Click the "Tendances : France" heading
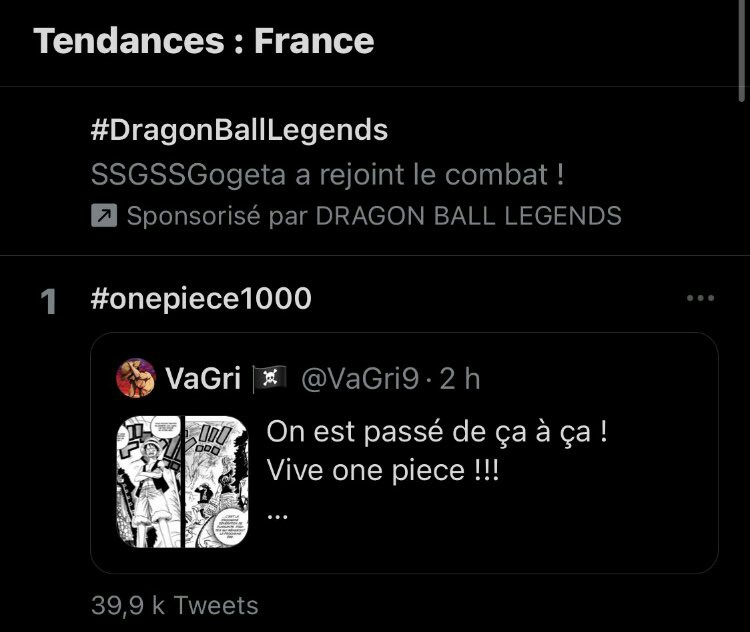The height and width of the screenshot is (632, 750). [x=204, y=41]
